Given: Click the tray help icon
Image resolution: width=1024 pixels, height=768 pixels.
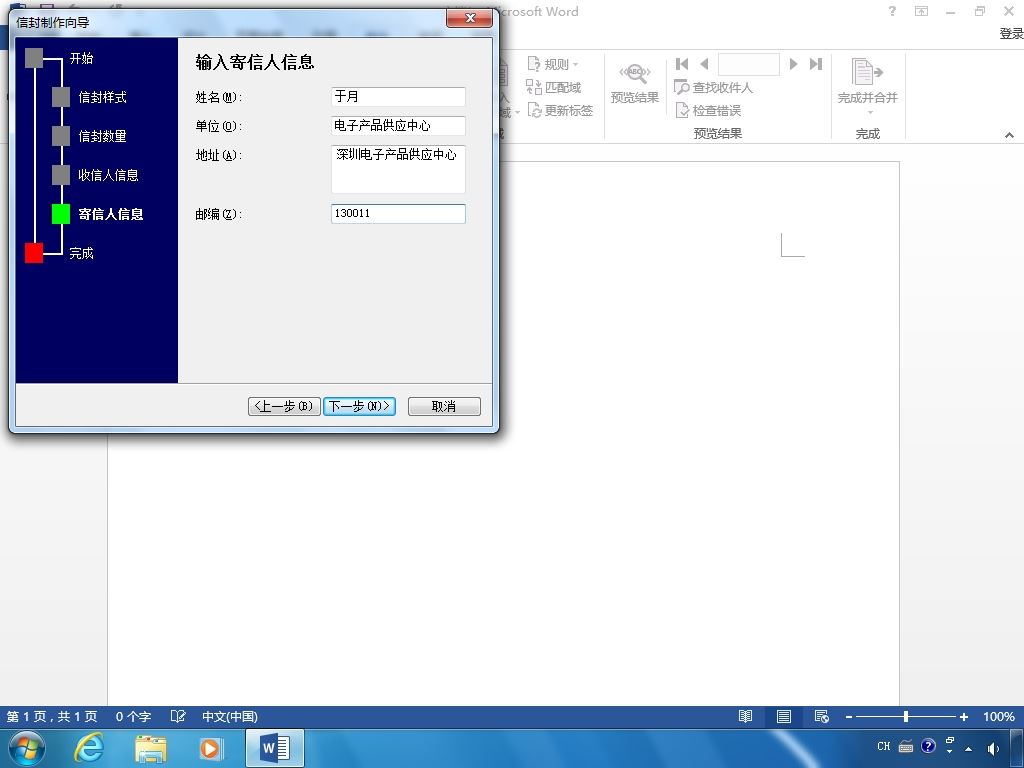Looking at the screenshot, I should [x=928, y=746].
